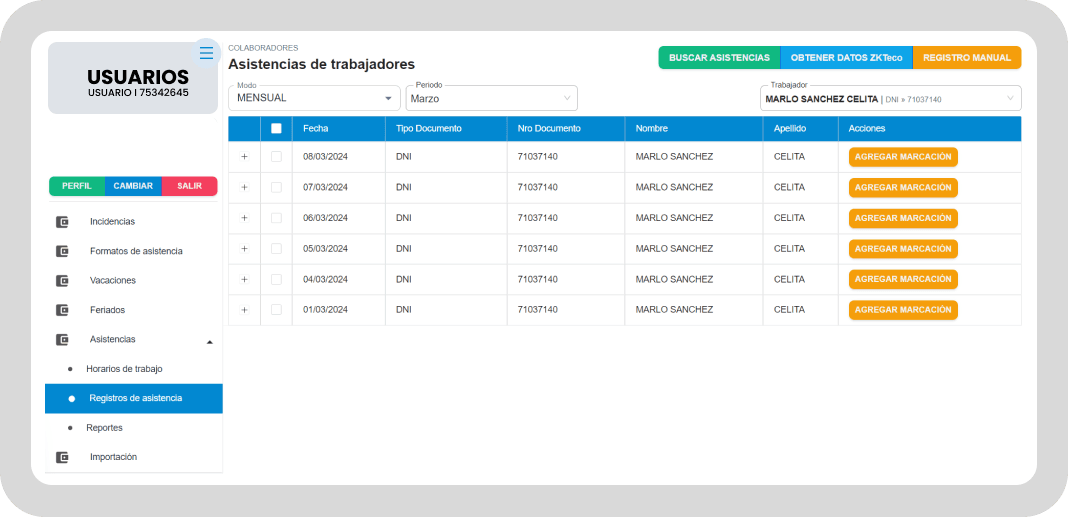Viewport: 1068px width, 517px height.
Task: Click AGREGAR MARCACIÓN for 07/03/2024
Action: (x=903, y=187)
